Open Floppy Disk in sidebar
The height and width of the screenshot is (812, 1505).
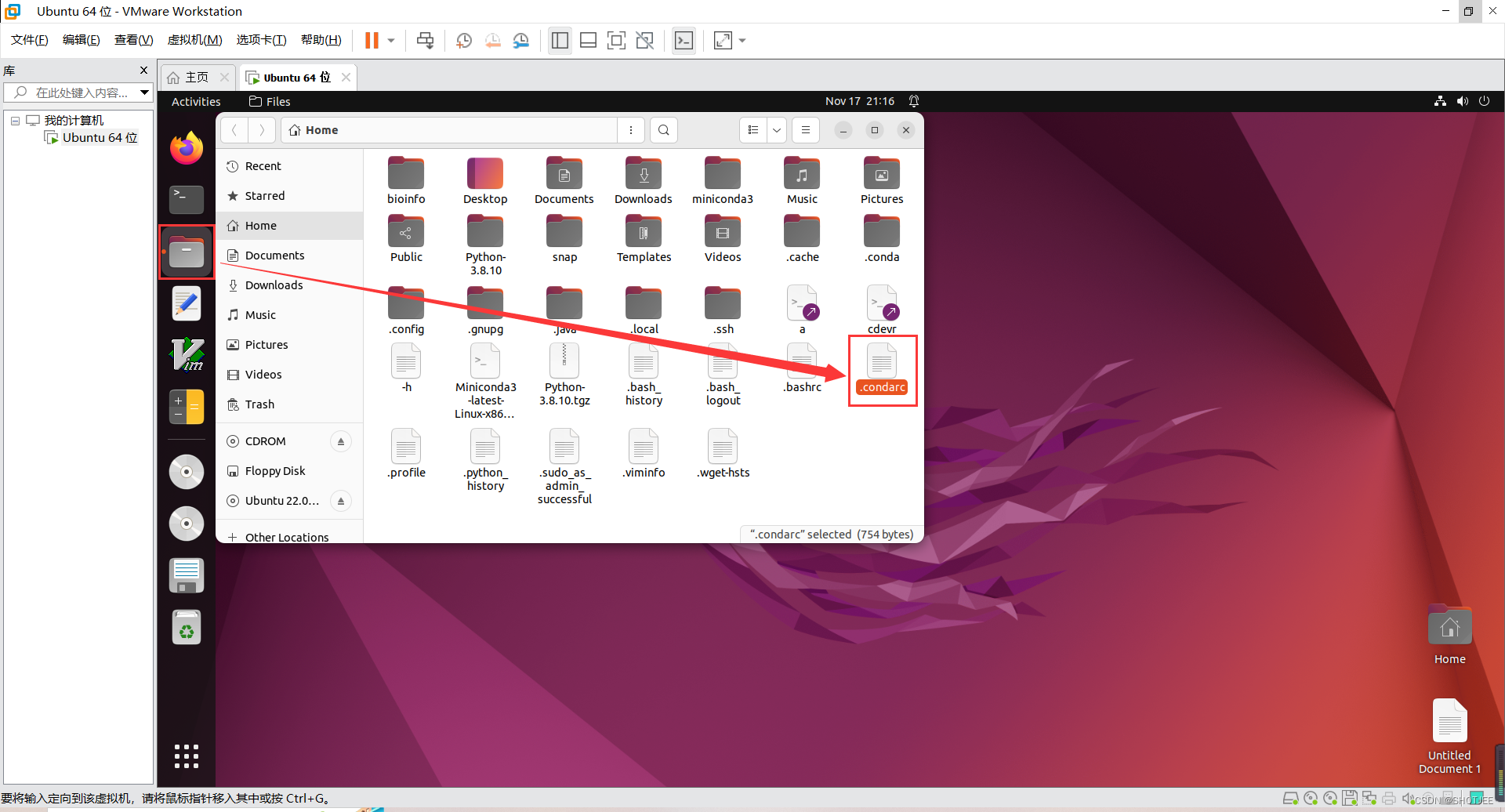pyautogui.click(x=290, y=471)
